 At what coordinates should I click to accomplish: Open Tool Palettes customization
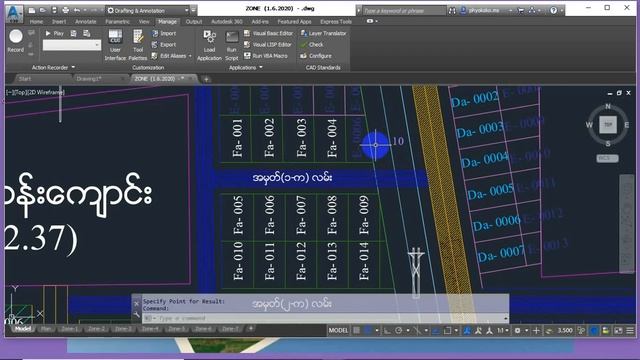pos(138,45)
